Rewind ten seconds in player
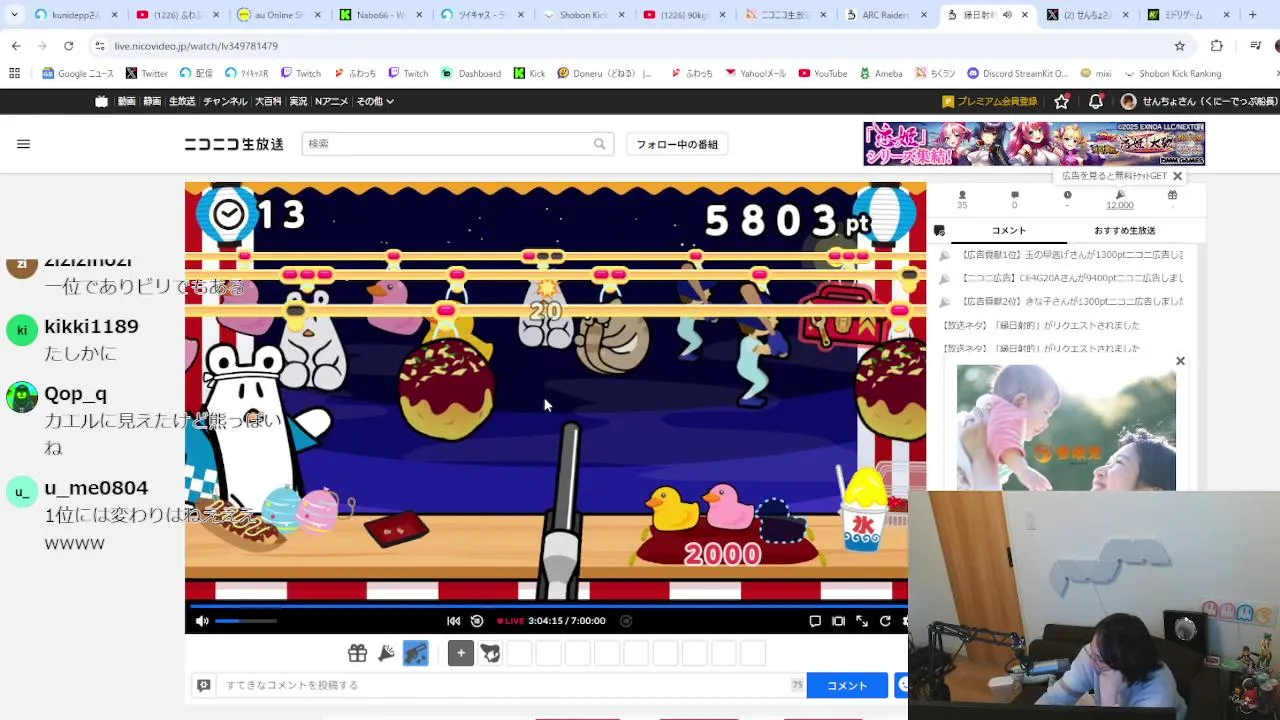 pyautogui.click(x=477, y=621)
